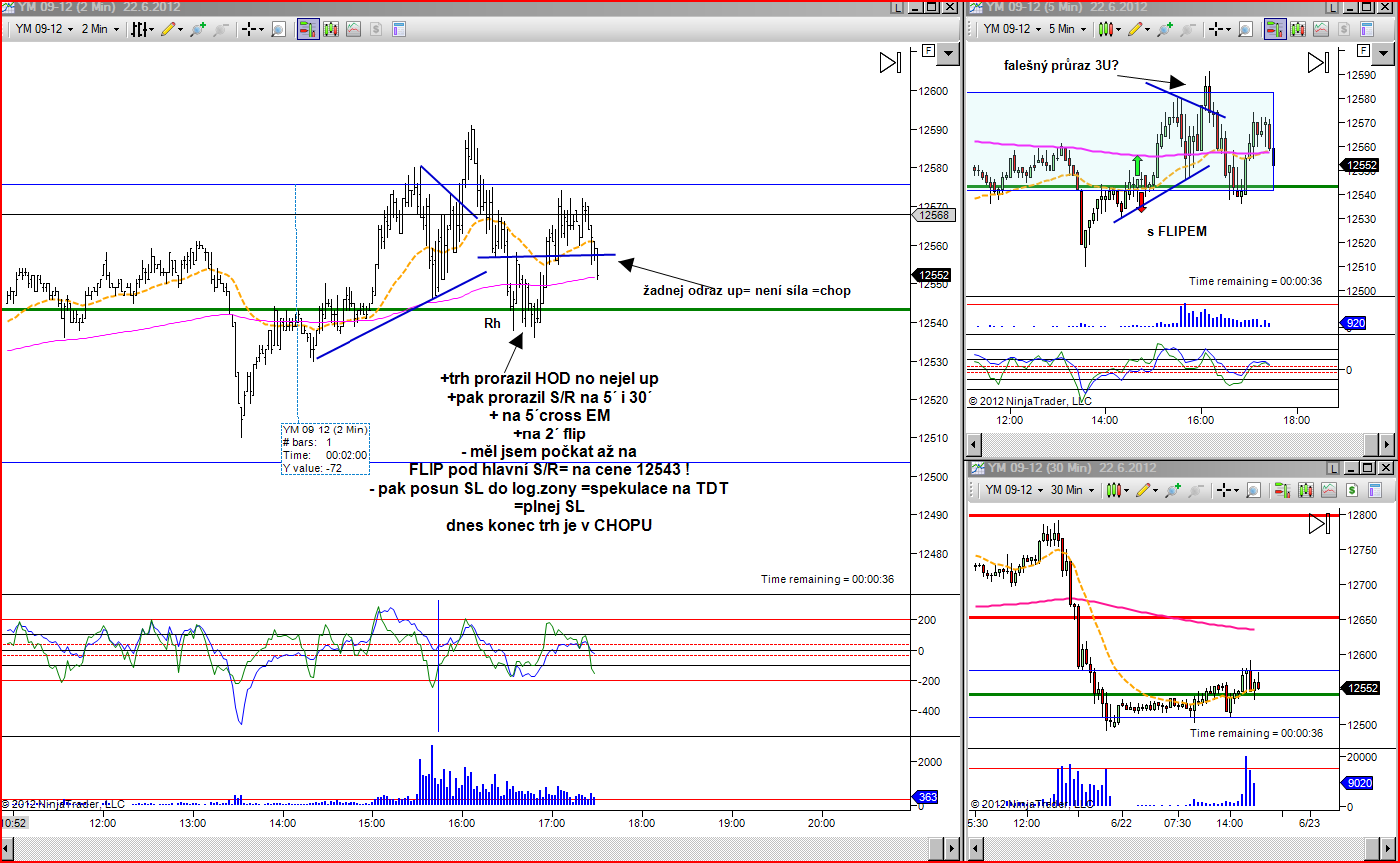The image size is (1400, 863).
Task: Click the horizontal scrollbar track under the 2 Min chart
Action: click(472, 848)
